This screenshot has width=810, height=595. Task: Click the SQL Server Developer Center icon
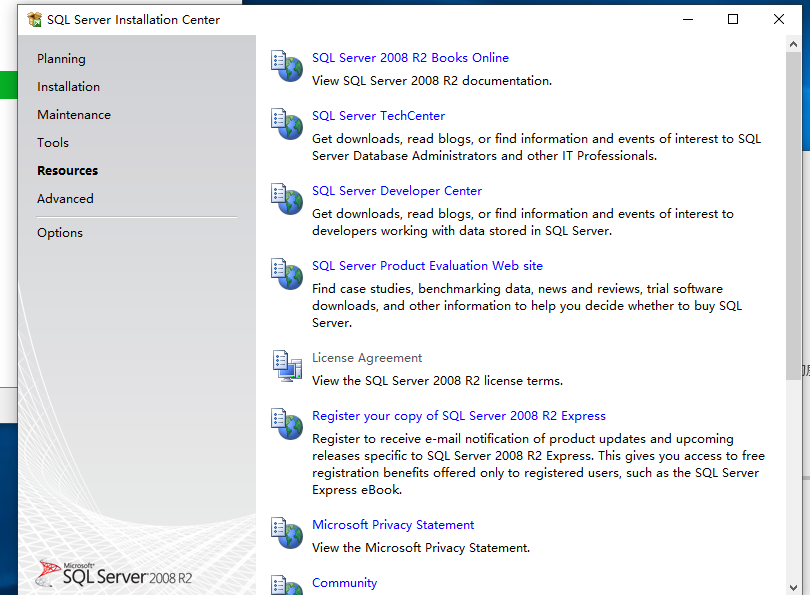pyautogui.click(x=287, y=199)
